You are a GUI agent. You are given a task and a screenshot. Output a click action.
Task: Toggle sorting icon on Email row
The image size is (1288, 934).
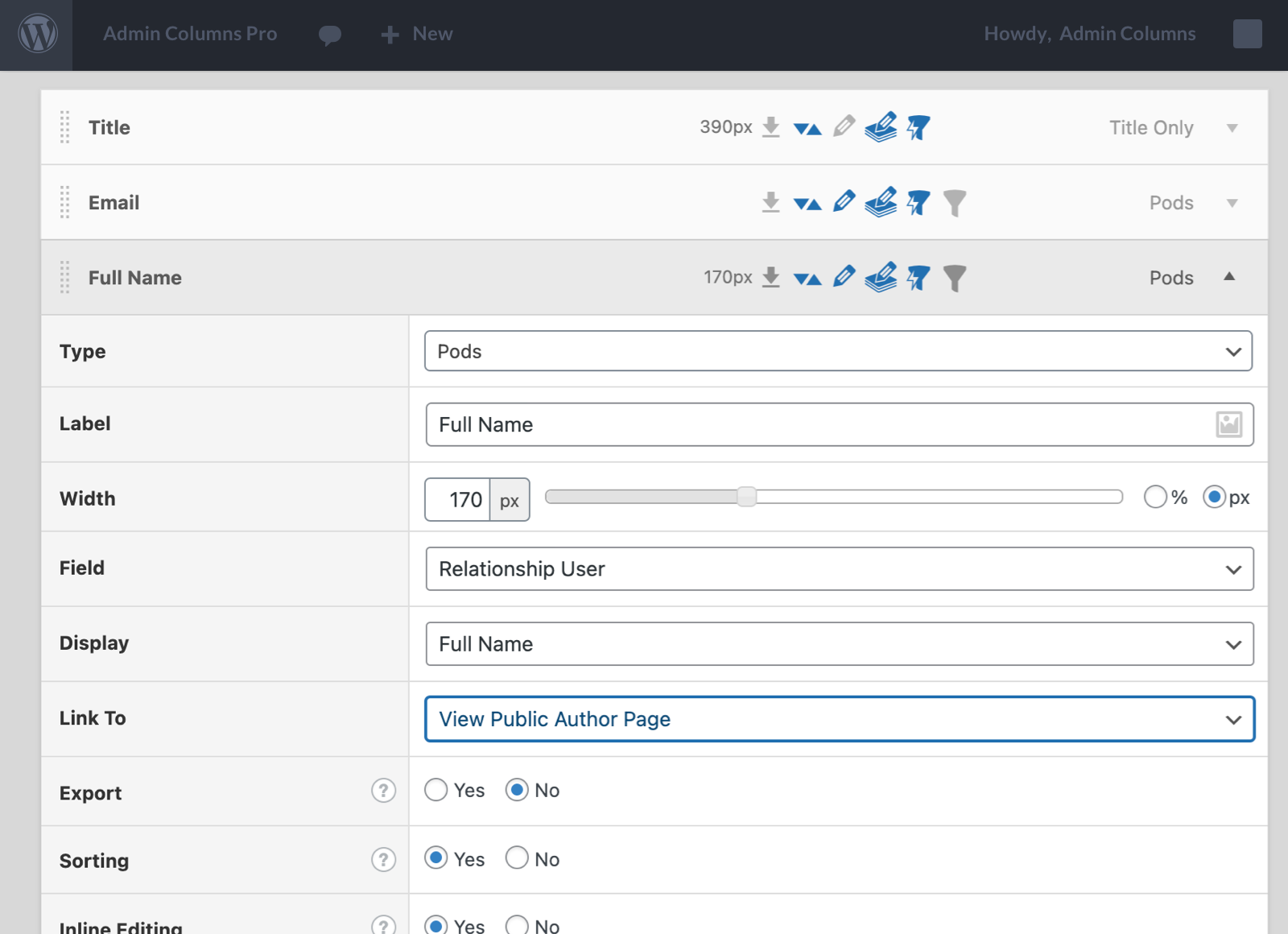807,204
